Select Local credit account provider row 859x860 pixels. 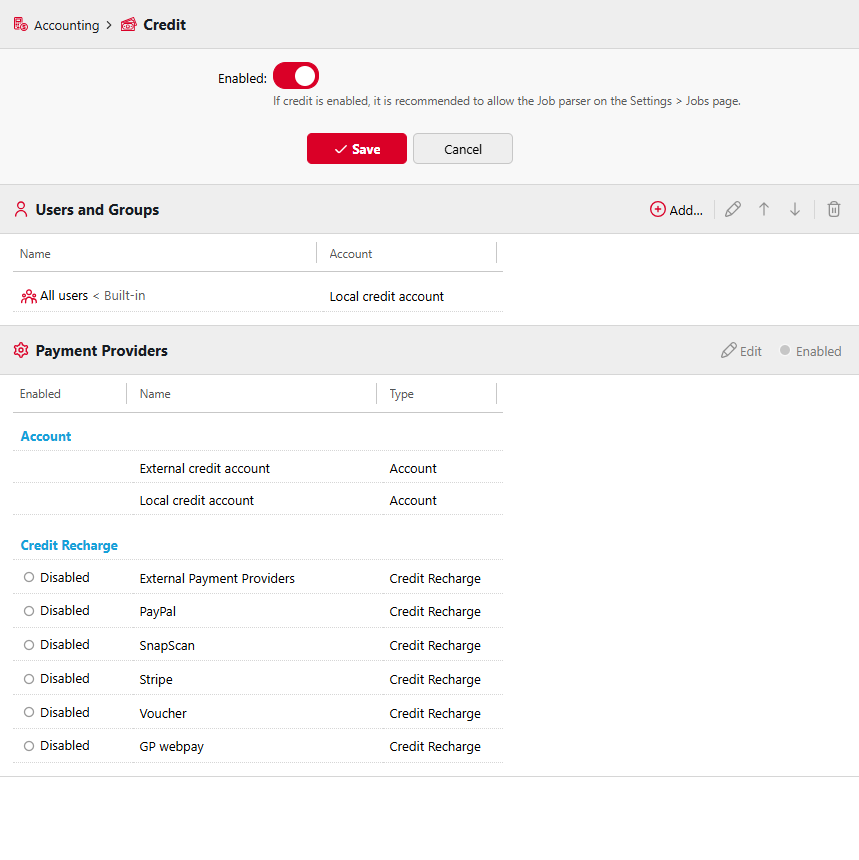pyautogui.click(x=258, y=500)
